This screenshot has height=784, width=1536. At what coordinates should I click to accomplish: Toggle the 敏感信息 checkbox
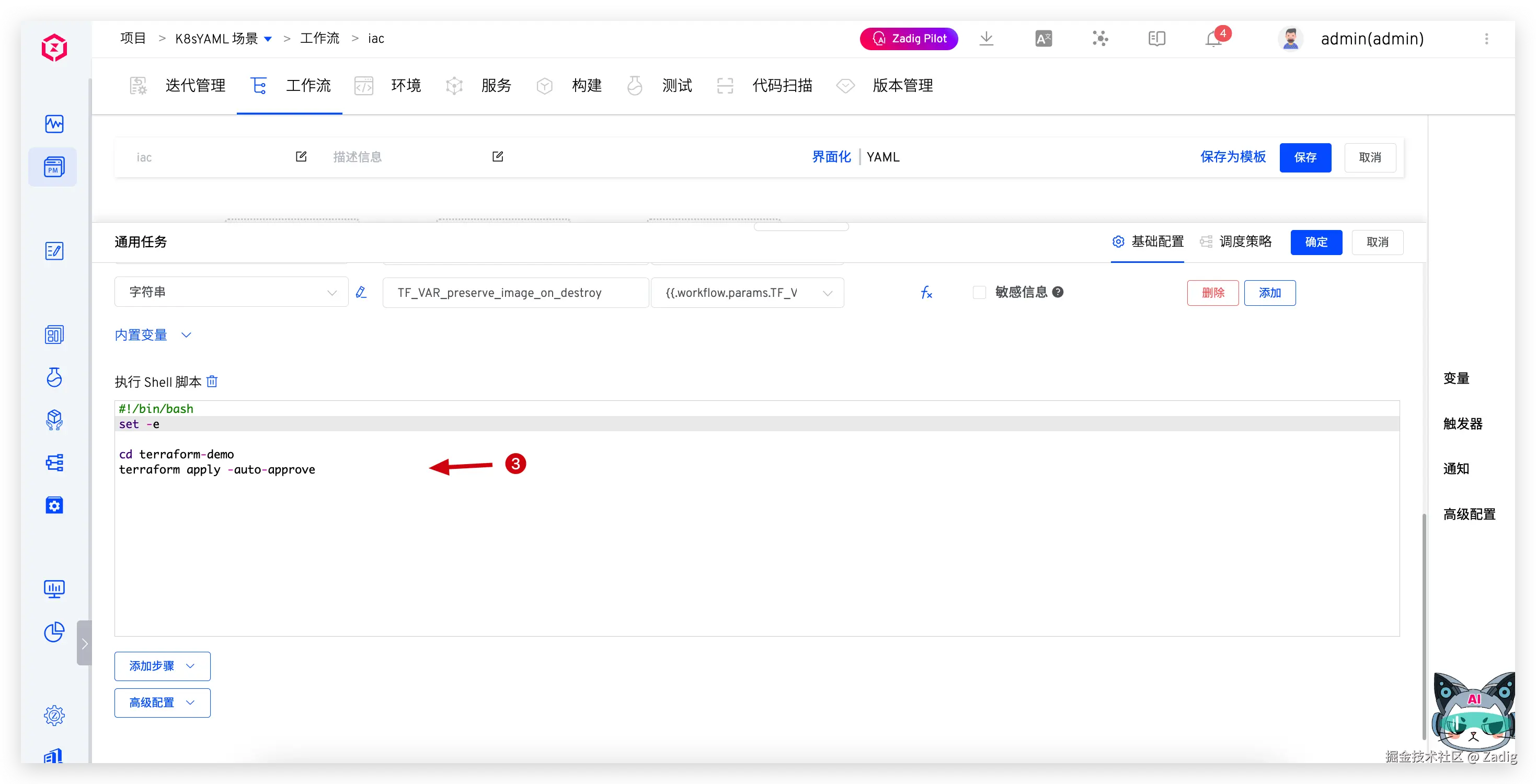979,293
